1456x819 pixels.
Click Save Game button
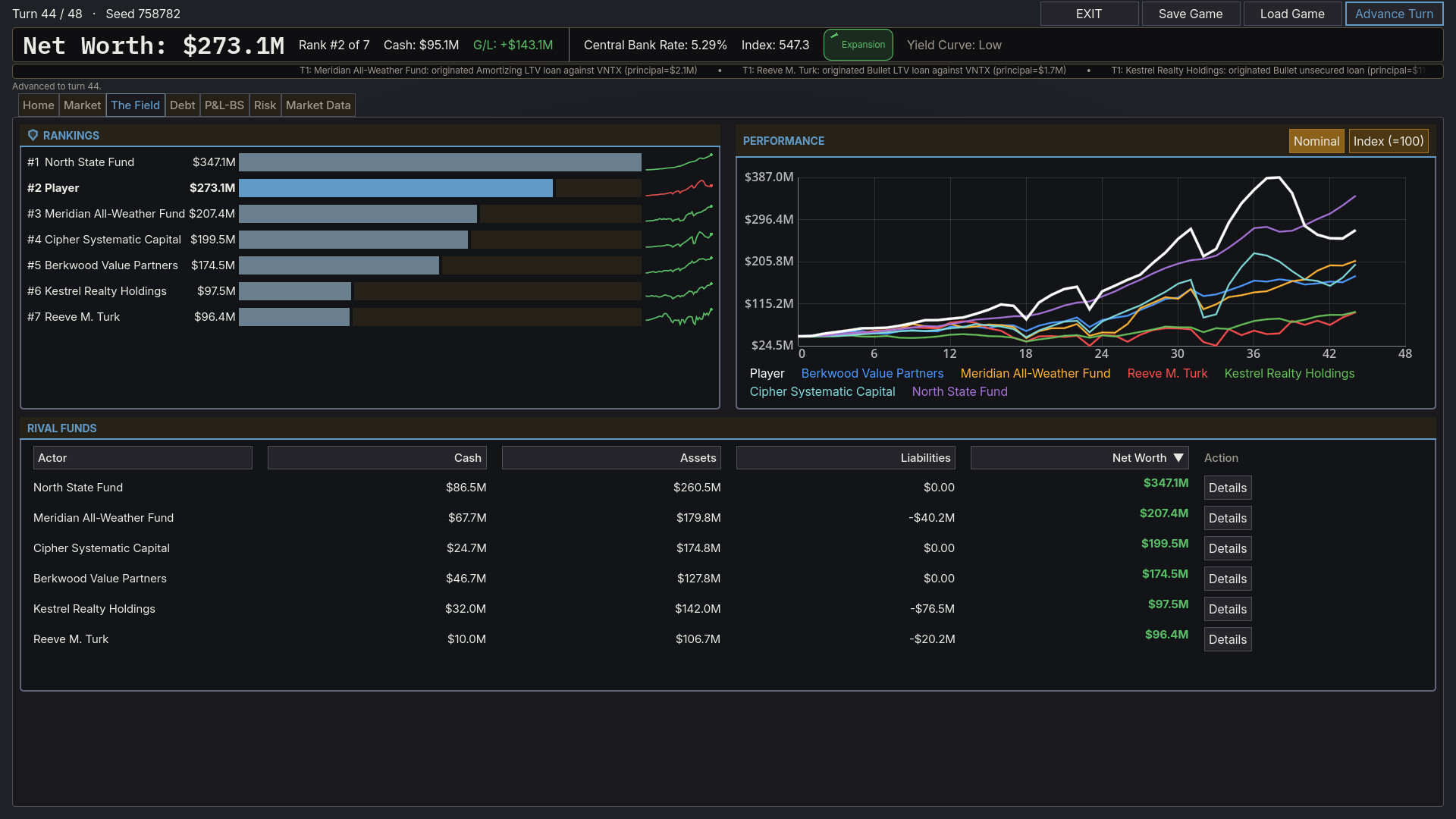point(1191,14)
